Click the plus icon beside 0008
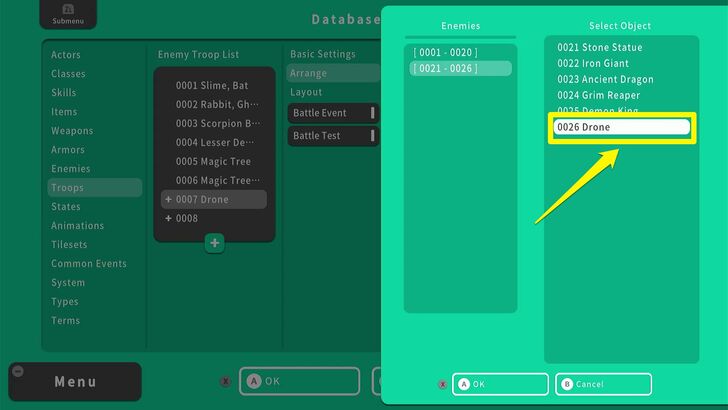Screen dimensions: 728x410 pos(169,218)
